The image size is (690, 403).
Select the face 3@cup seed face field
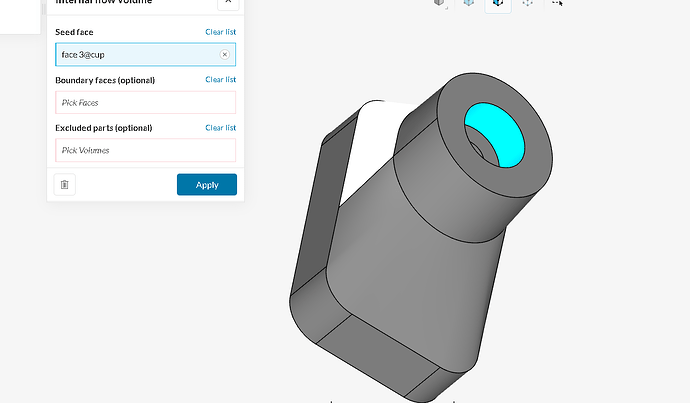click(145, 55)
